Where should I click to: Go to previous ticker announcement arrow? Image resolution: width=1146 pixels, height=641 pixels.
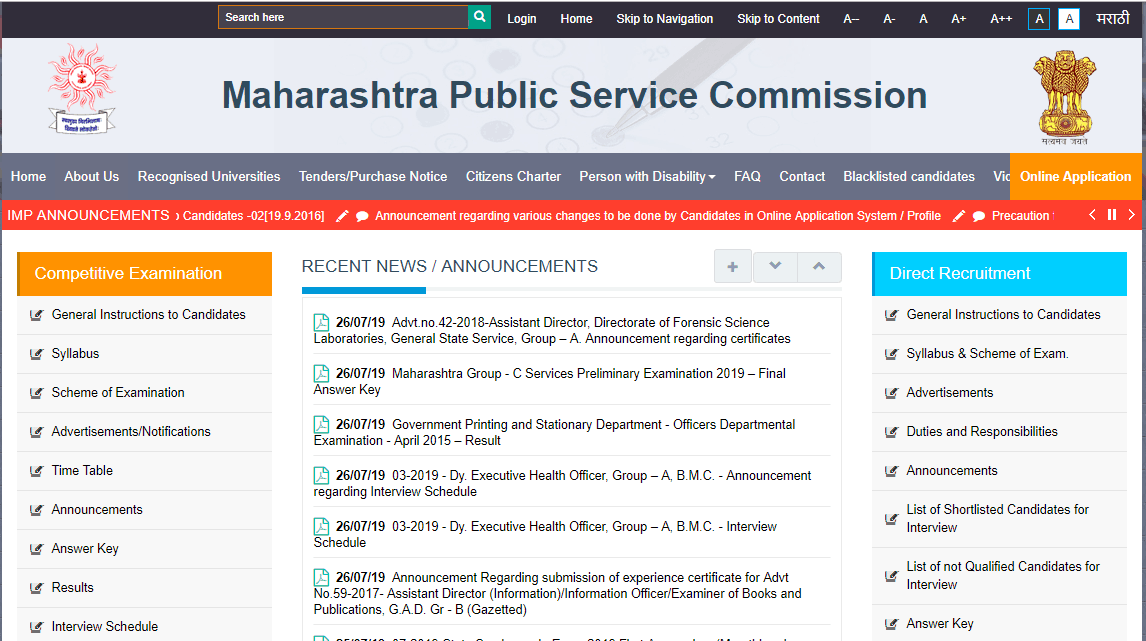click(1092, 215)
